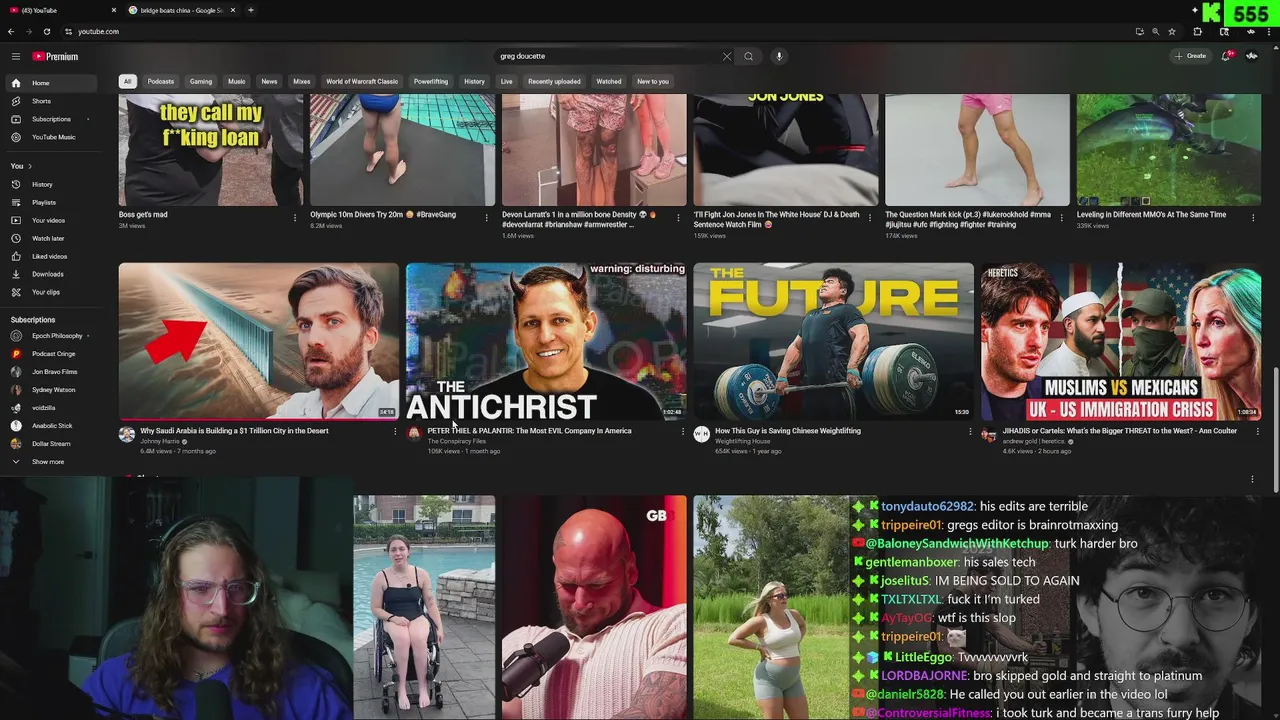The image size is (1280, 720).
Task: Clear the search box with the X icon
Action: click(727, 56)
